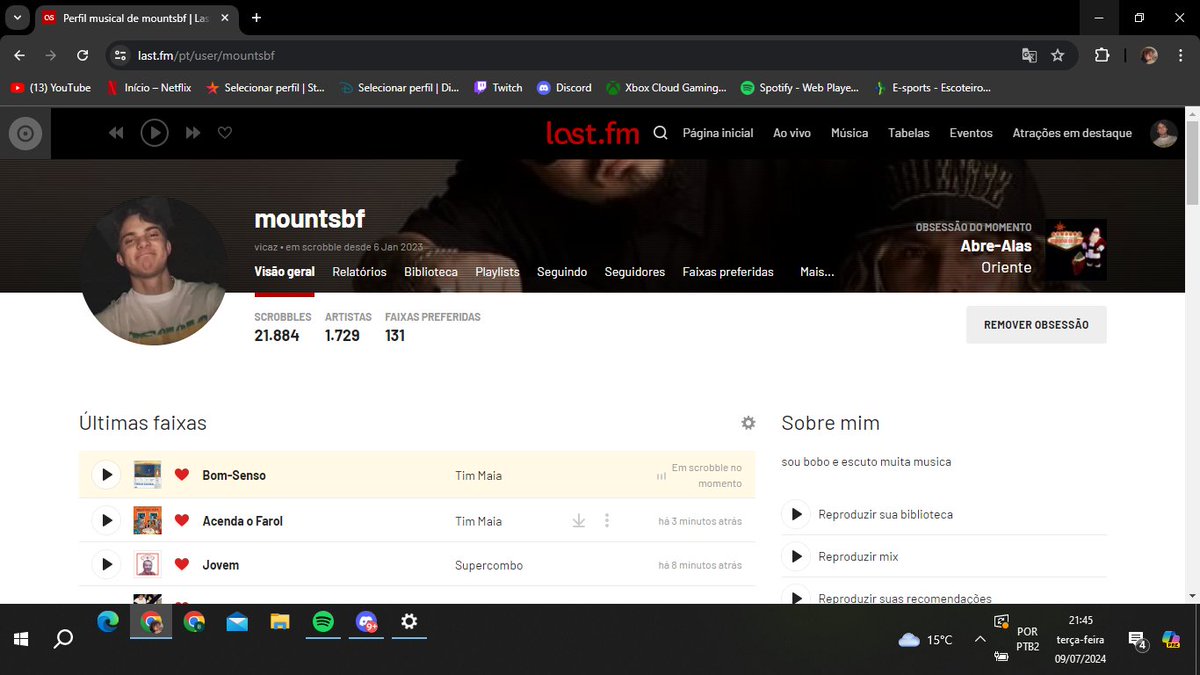Image resolution: width=1200 pixels, height=675 pixels.
Task: Click the translate page icon
Action: [1029, 56]
